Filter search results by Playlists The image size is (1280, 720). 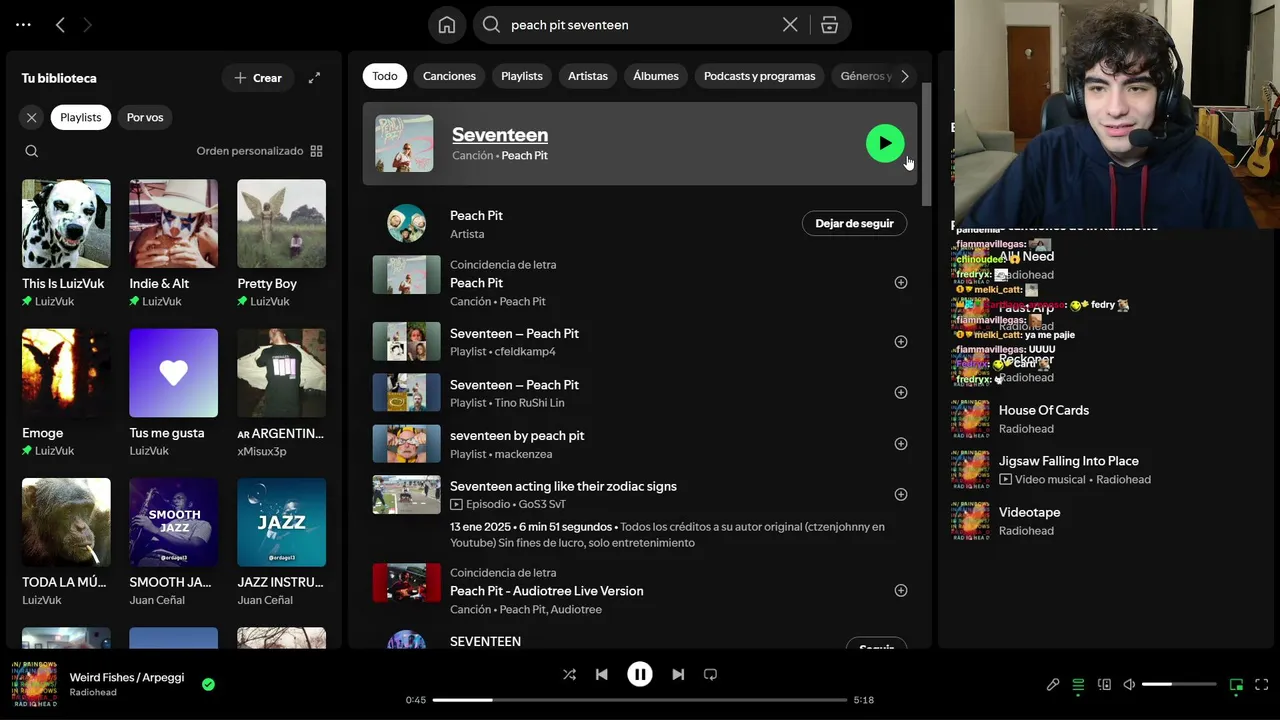click(522, 76)
